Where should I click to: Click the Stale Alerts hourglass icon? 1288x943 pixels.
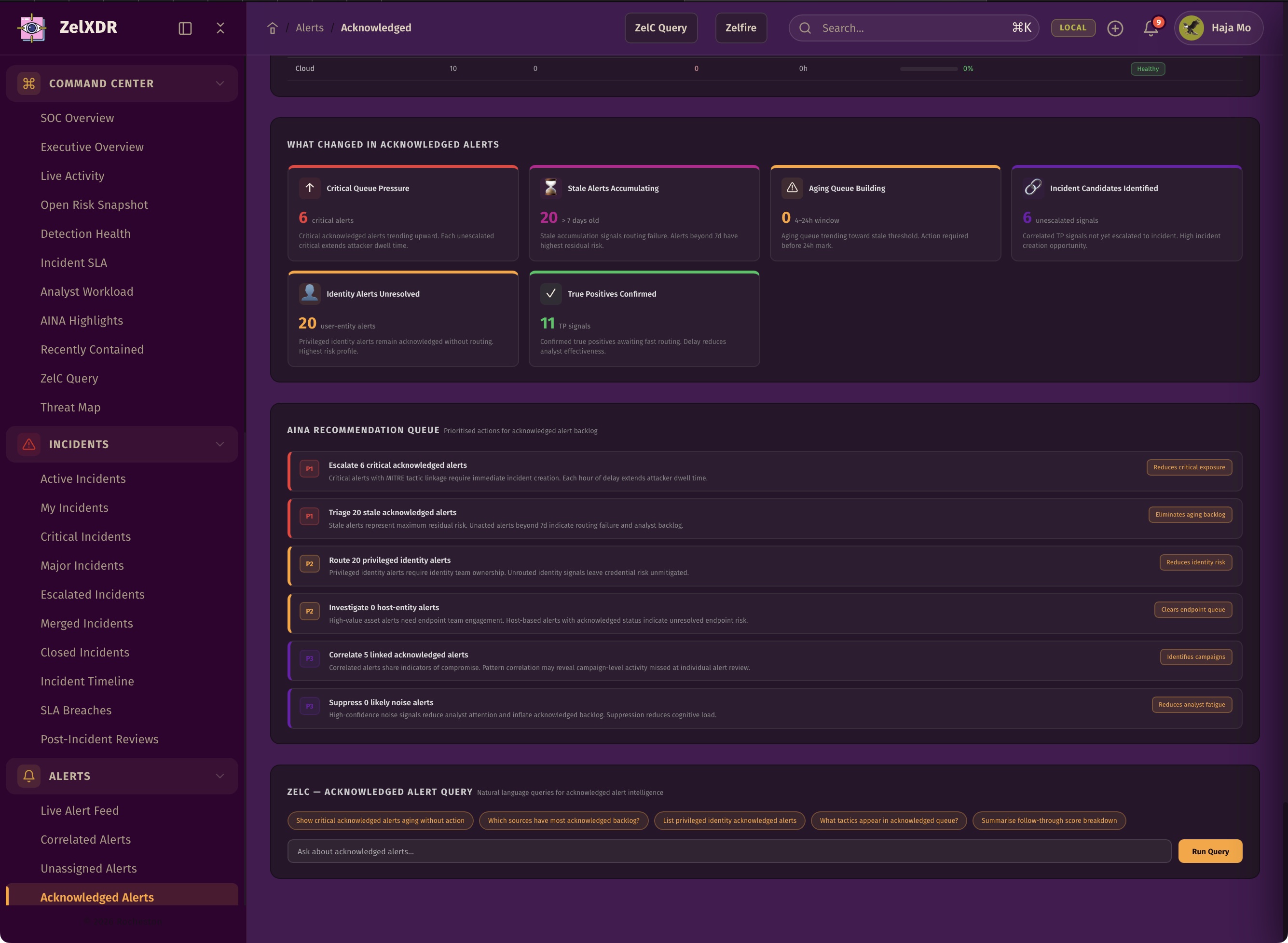[x=550, y=188]
